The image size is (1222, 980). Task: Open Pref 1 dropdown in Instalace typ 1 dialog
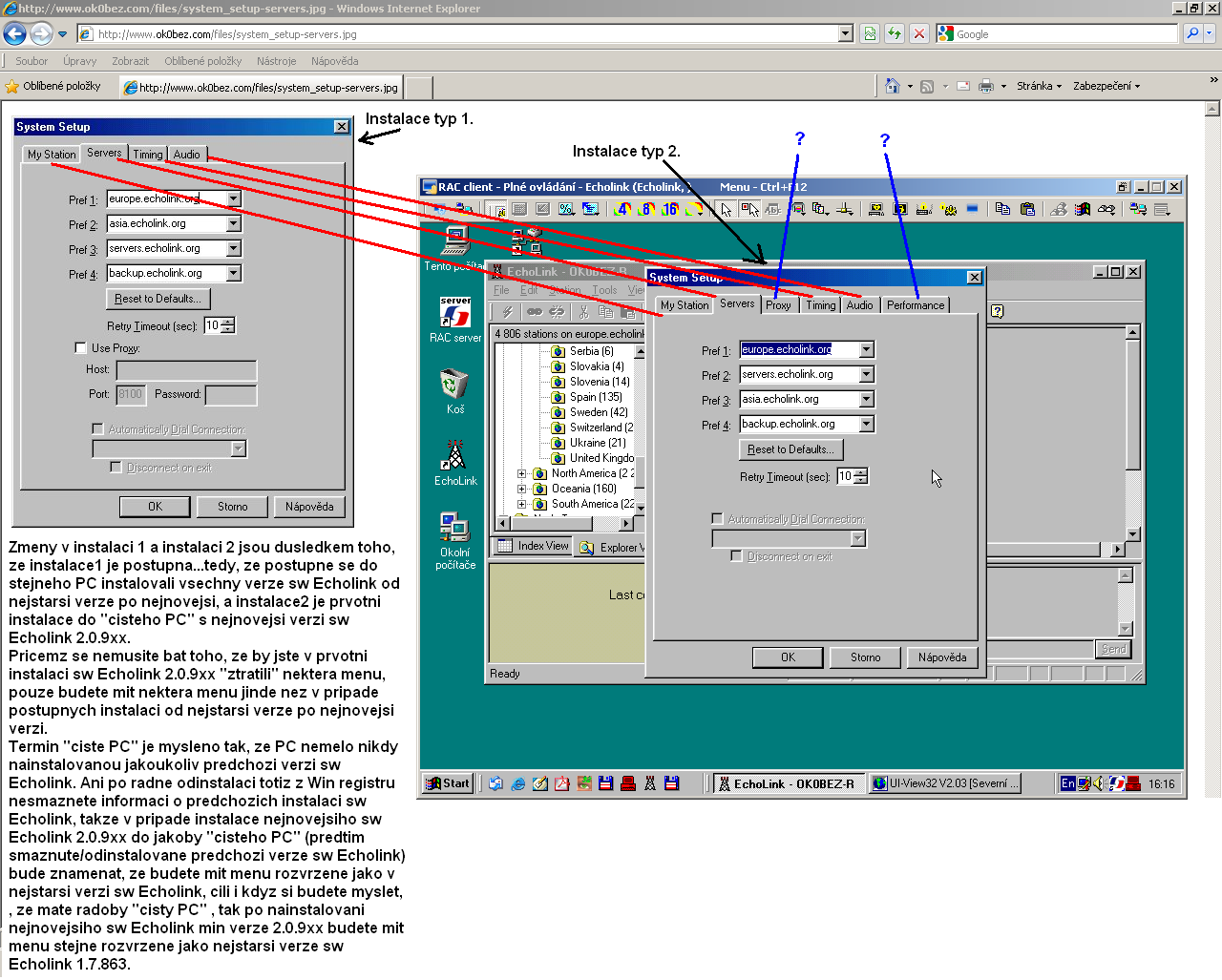(x=234, y=198)
